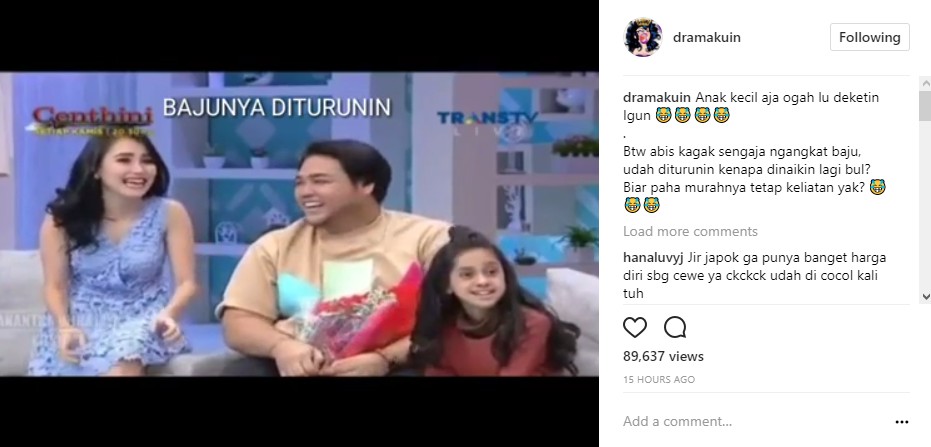Click the Centhini logo in the video
The width and height of the screenshot is (931, 447).
point(93,119)
